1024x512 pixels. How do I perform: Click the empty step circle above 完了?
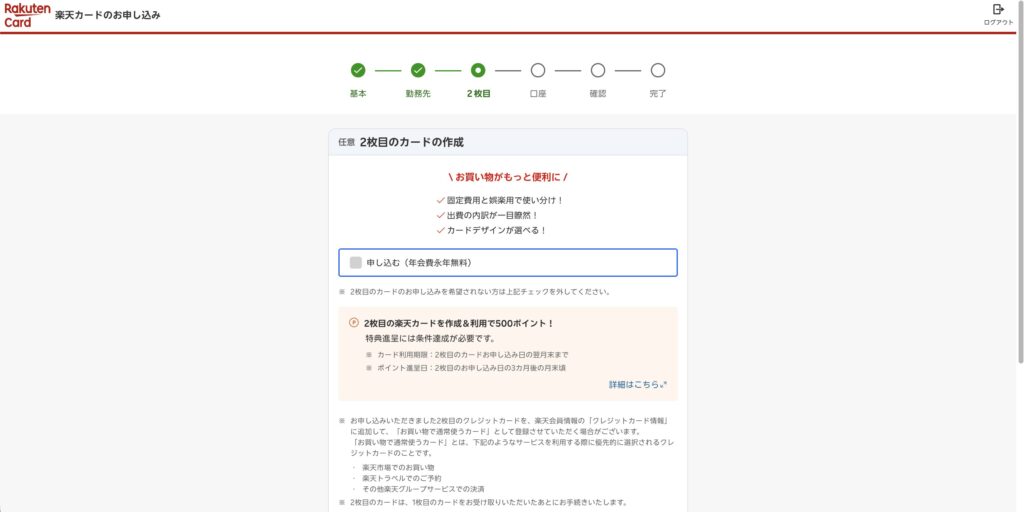coord(658,70)
